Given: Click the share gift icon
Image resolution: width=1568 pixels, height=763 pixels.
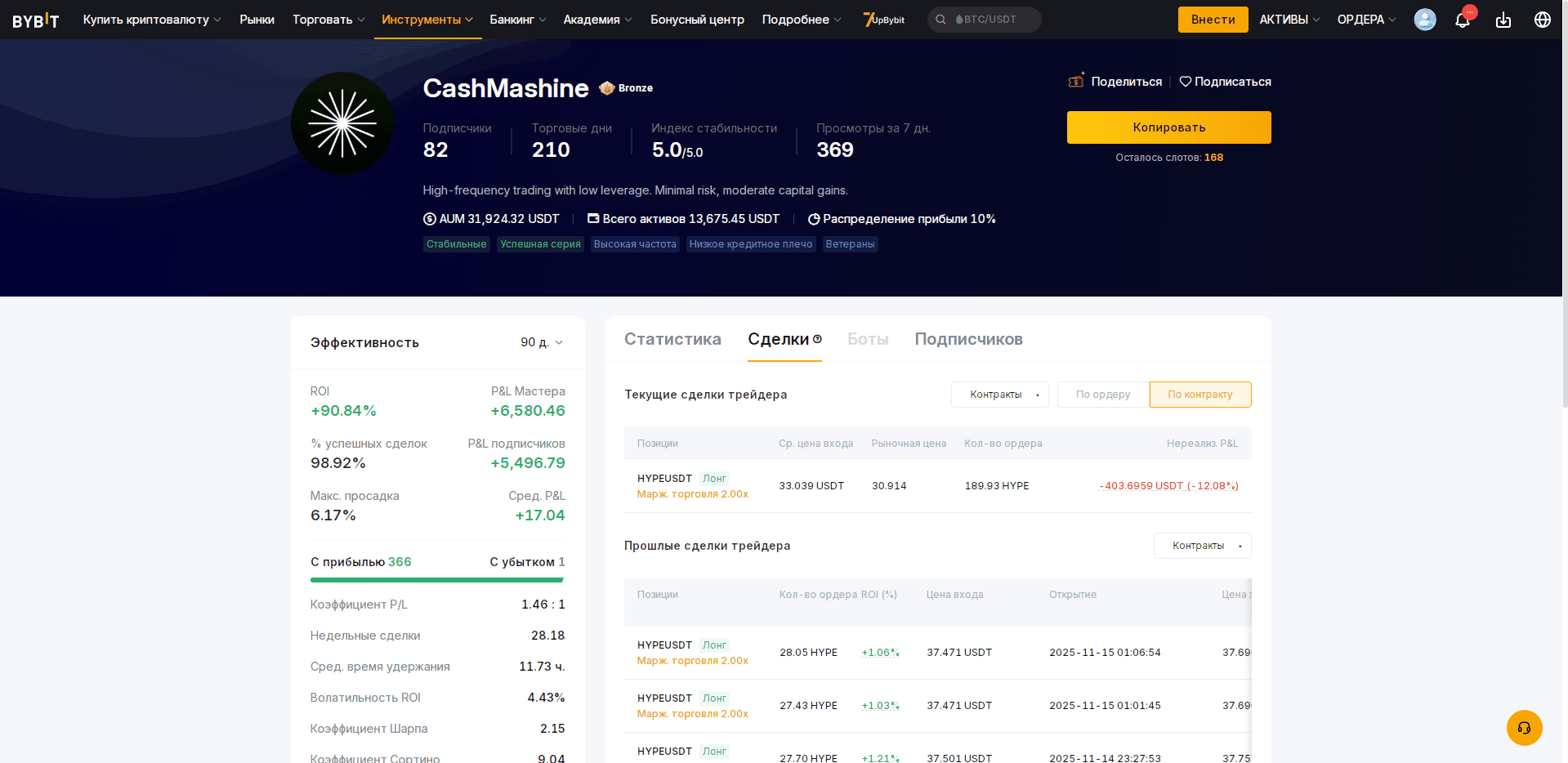Looking at the screenshot, I should click(x=1076, y=80).
